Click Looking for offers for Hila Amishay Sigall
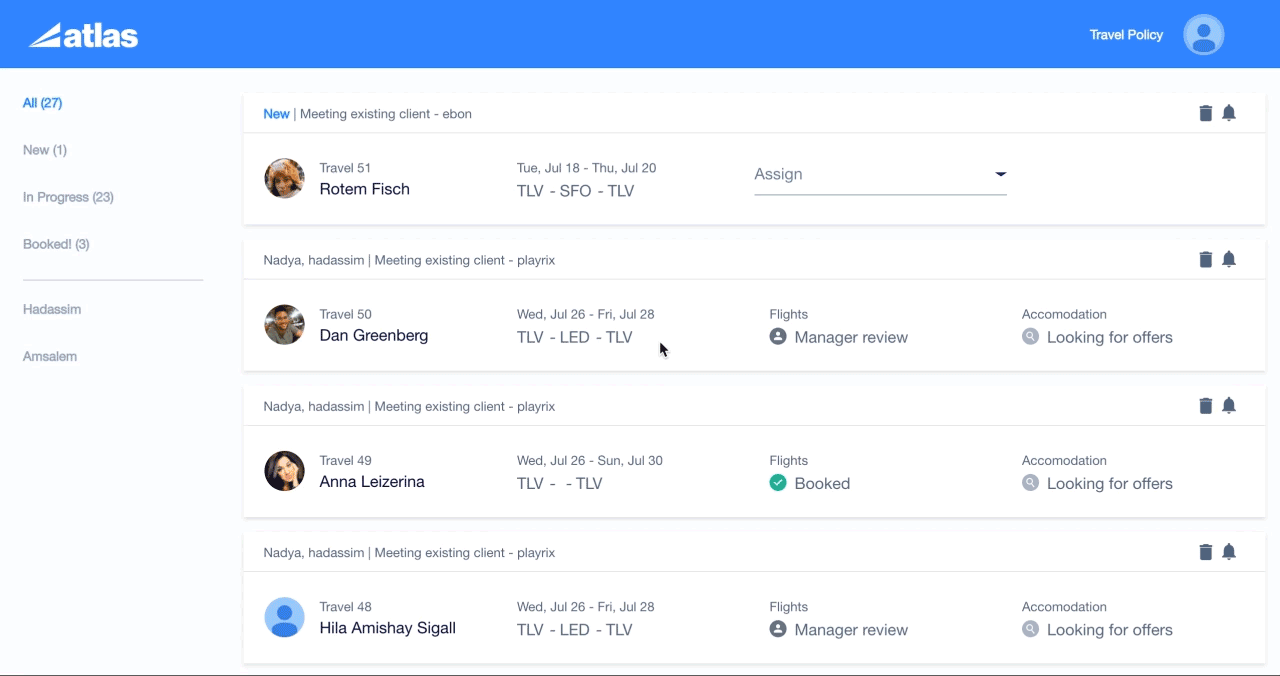1280x676 pixels. (1109, 629)
